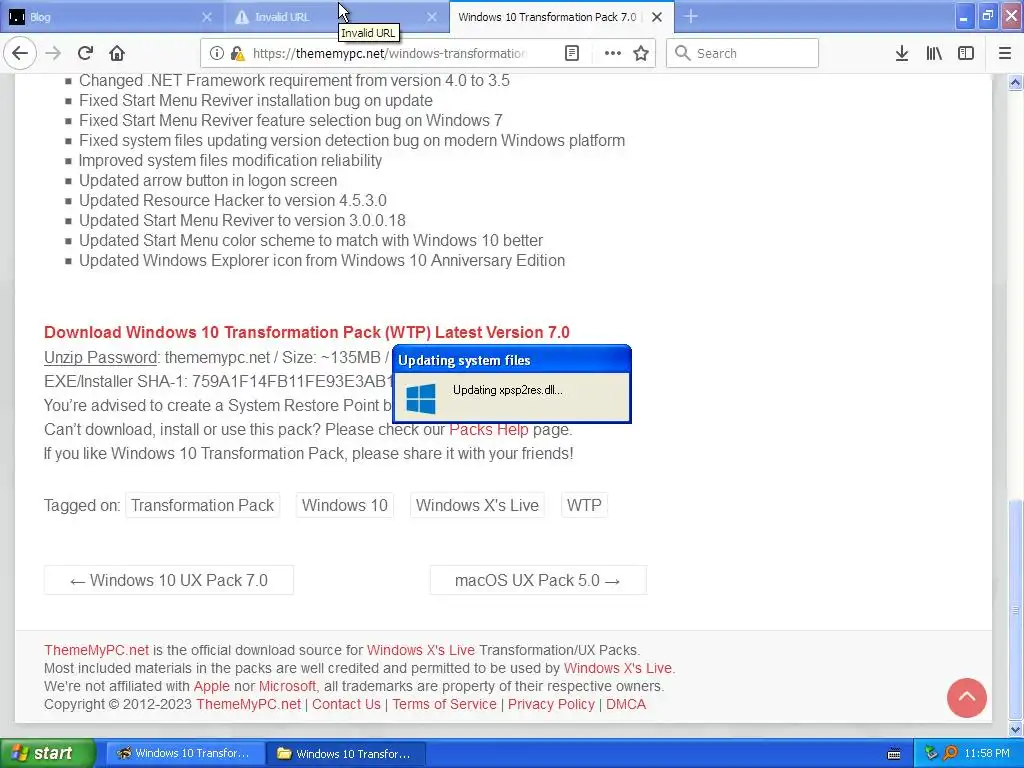Open the Firefox hamburger menu

[1005, 54]
